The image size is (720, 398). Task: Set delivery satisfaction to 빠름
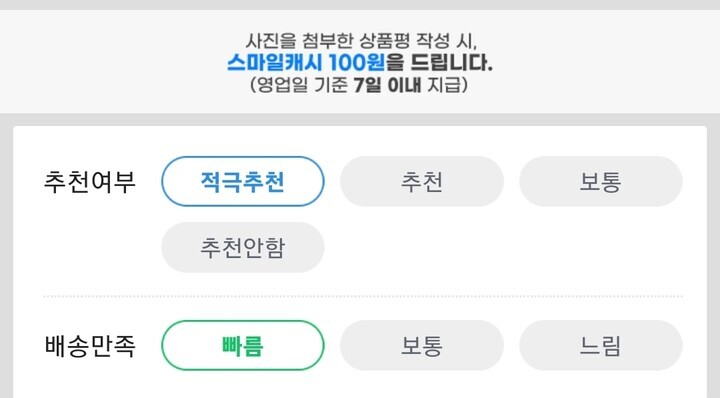[x=242, y=345]
